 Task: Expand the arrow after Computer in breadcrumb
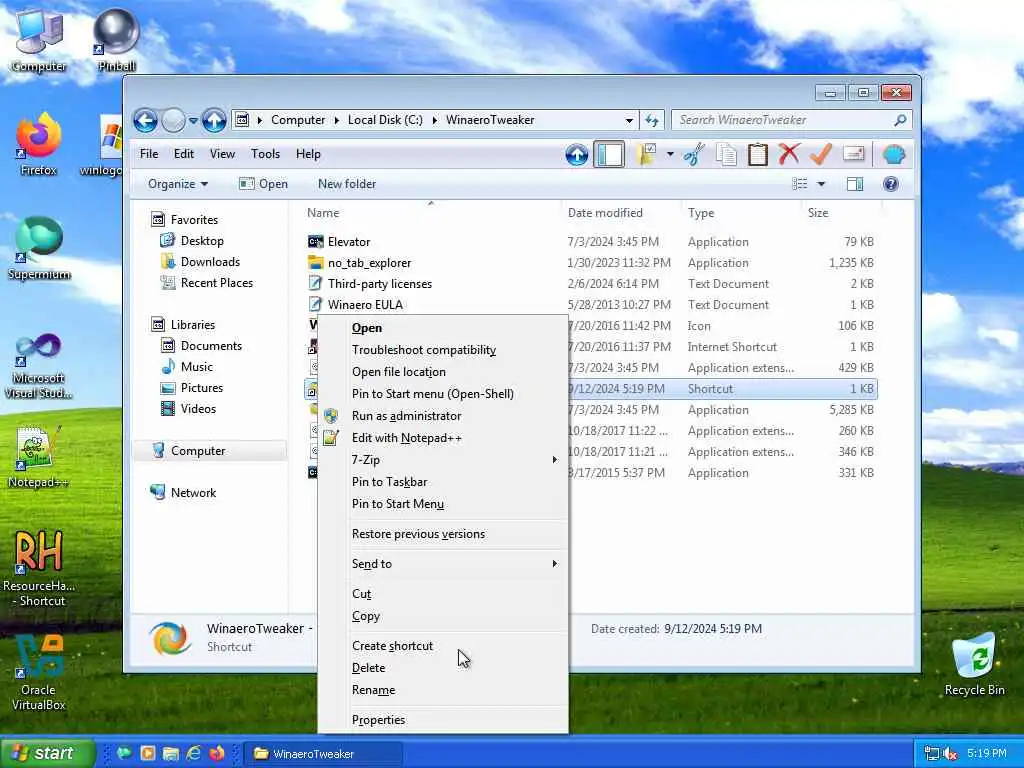337,120
